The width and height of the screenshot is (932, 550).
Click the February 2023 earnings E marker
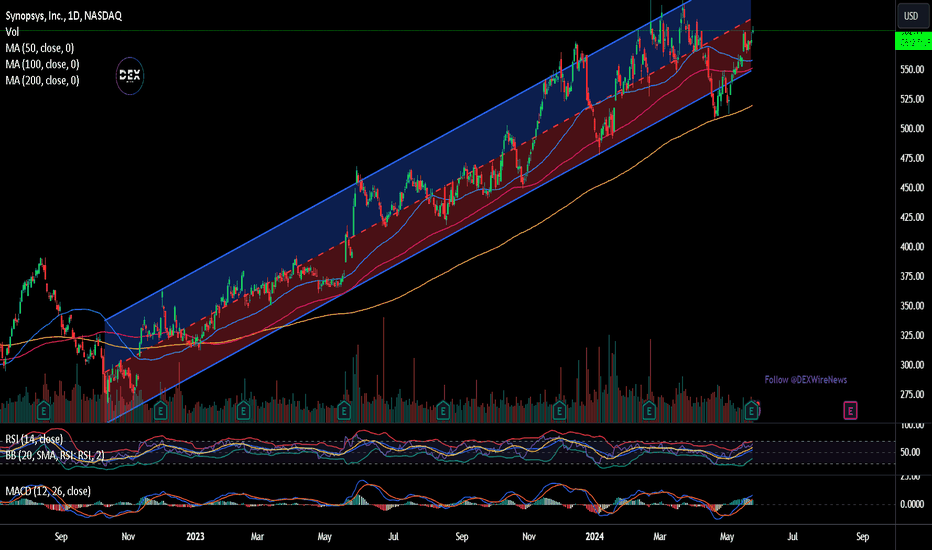[x=243, y=410]
